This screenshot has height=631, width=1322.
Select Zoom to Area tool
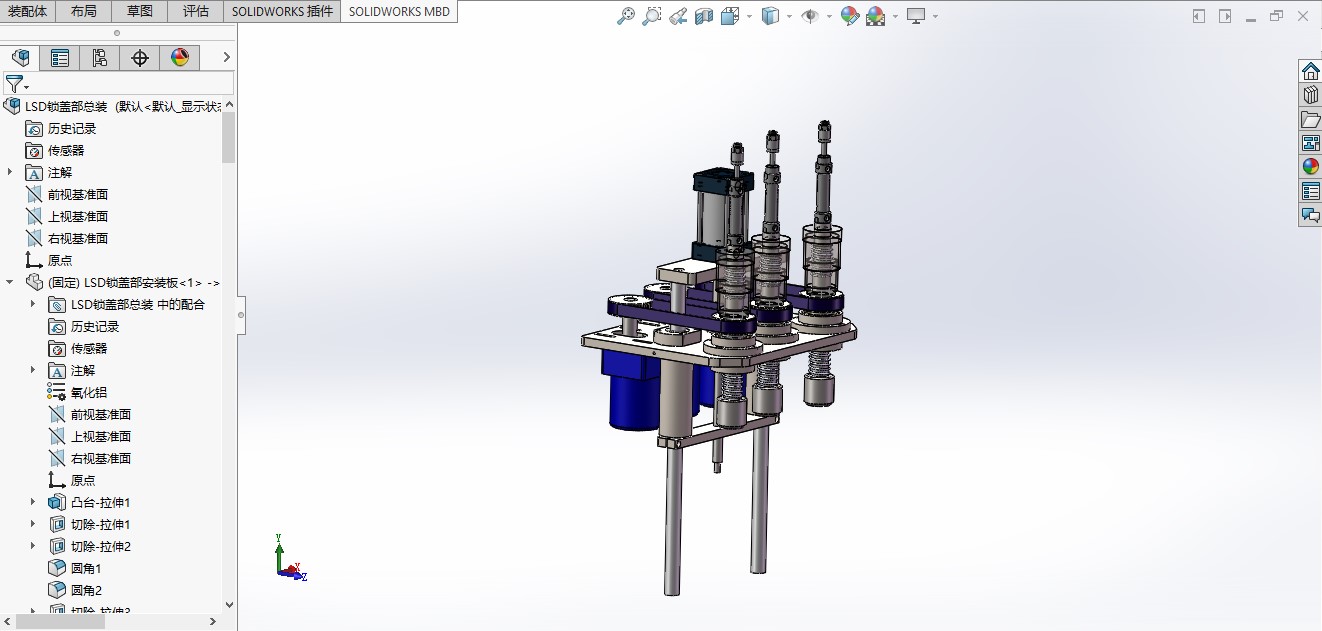pyautogui.click(x=652, y=16)
